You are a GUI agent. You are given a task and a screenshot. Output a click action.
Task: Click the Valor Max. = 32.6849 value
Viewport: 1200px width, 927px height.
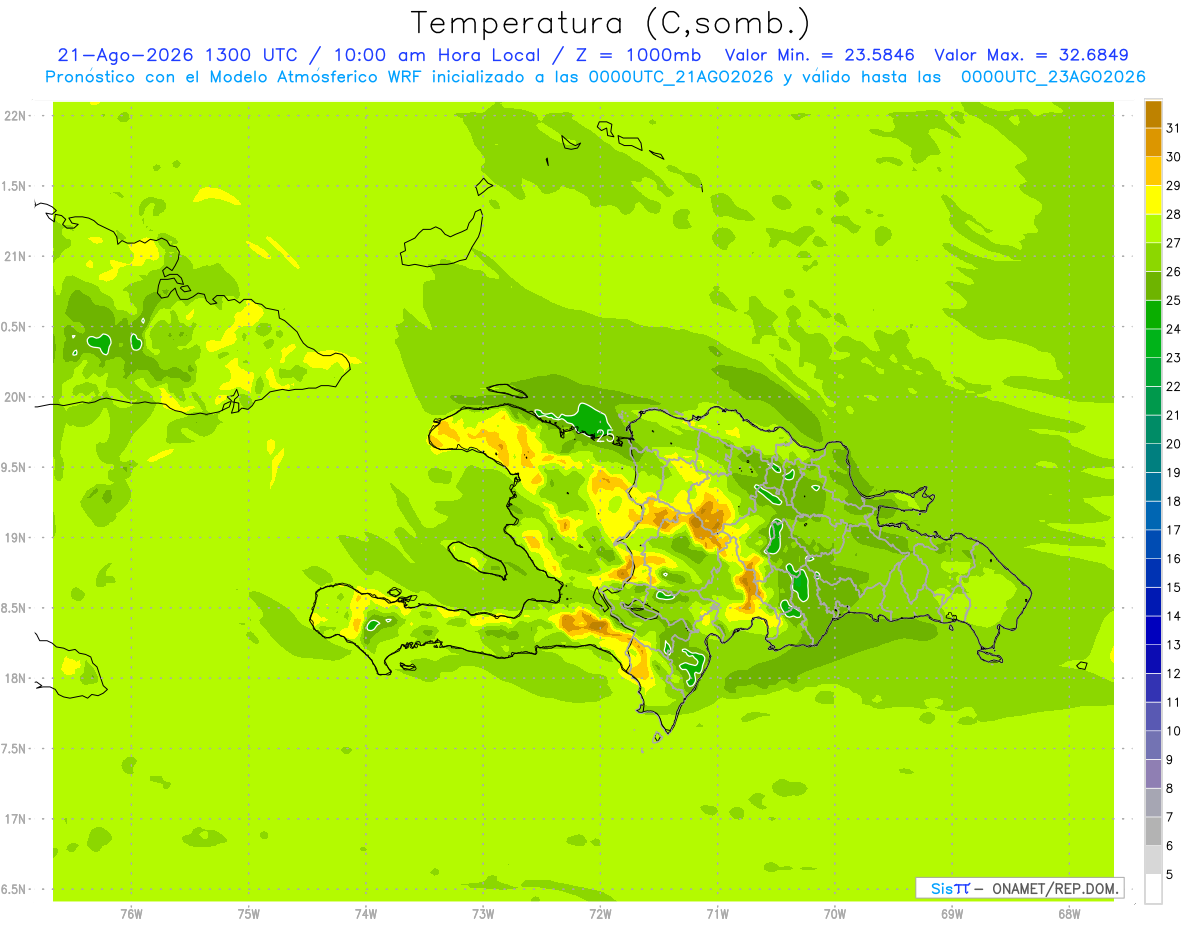[x=1031, y=55]
